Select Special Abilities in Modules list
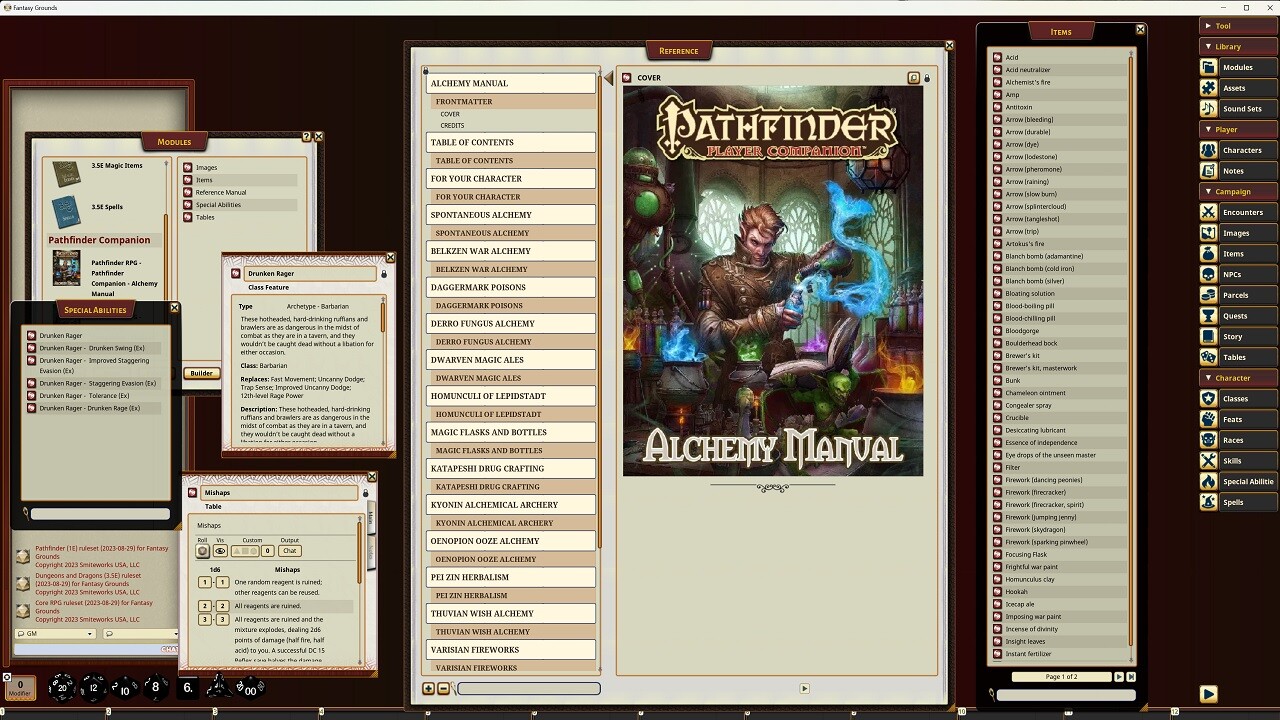1280x720 pixels. tap(218, 205)
